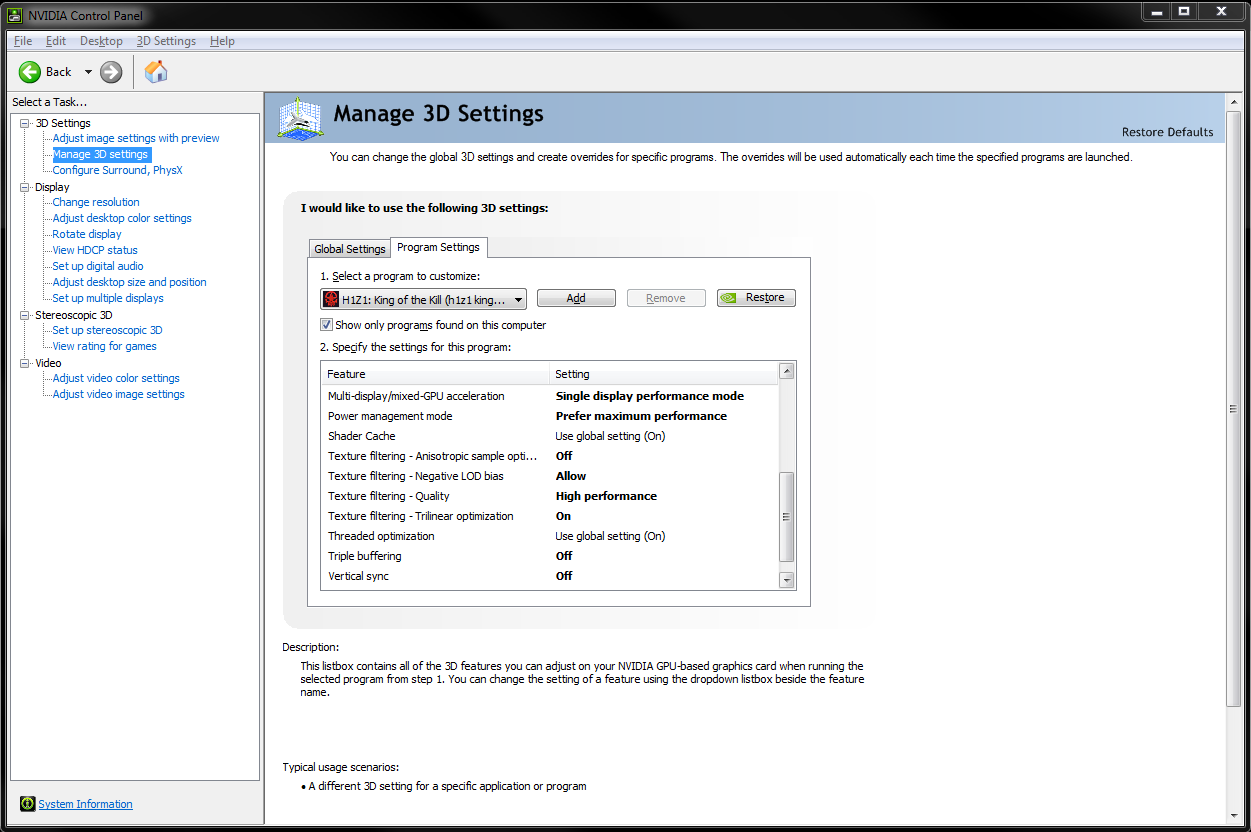
Task: Open Rotate display task
Action: (x=87, y=234)
